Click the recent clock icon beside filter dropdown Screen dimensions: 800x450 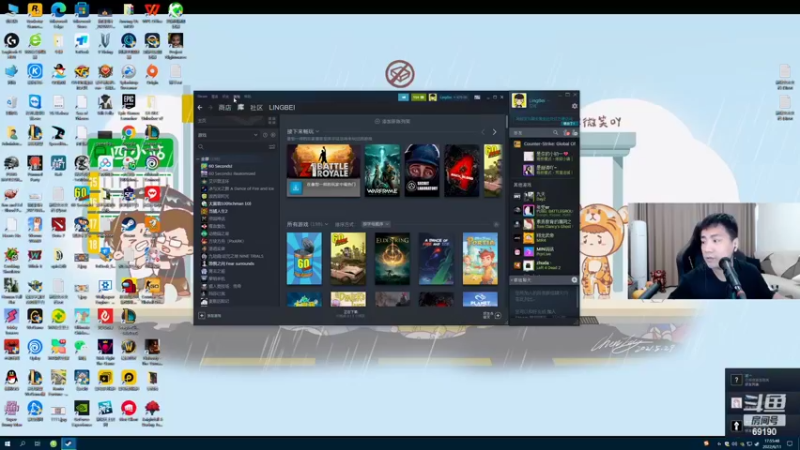click(x=265, y=135)
